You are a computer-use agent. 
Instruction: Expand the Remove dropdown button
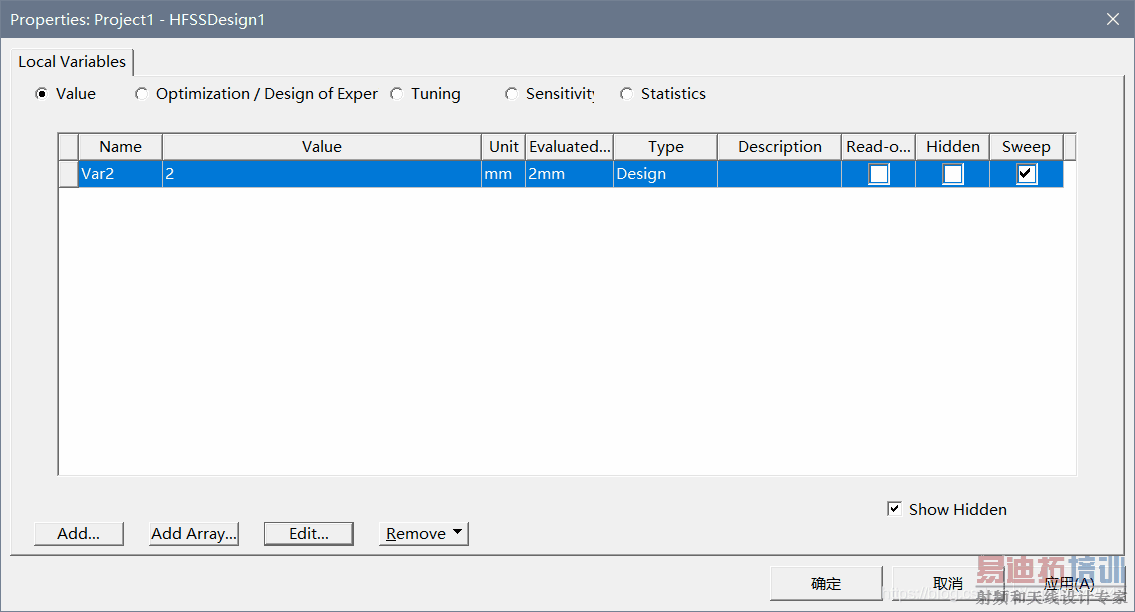click(x=423, y=534)
